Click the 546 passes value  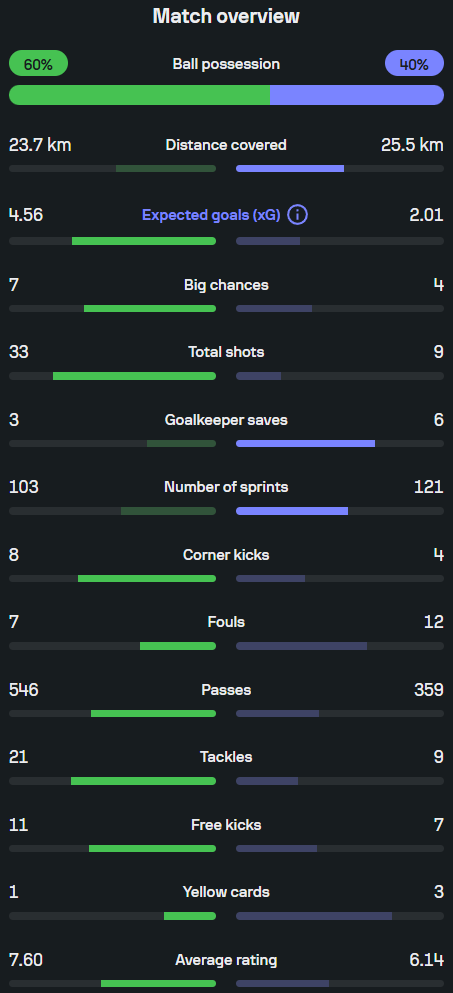[23, 690]
